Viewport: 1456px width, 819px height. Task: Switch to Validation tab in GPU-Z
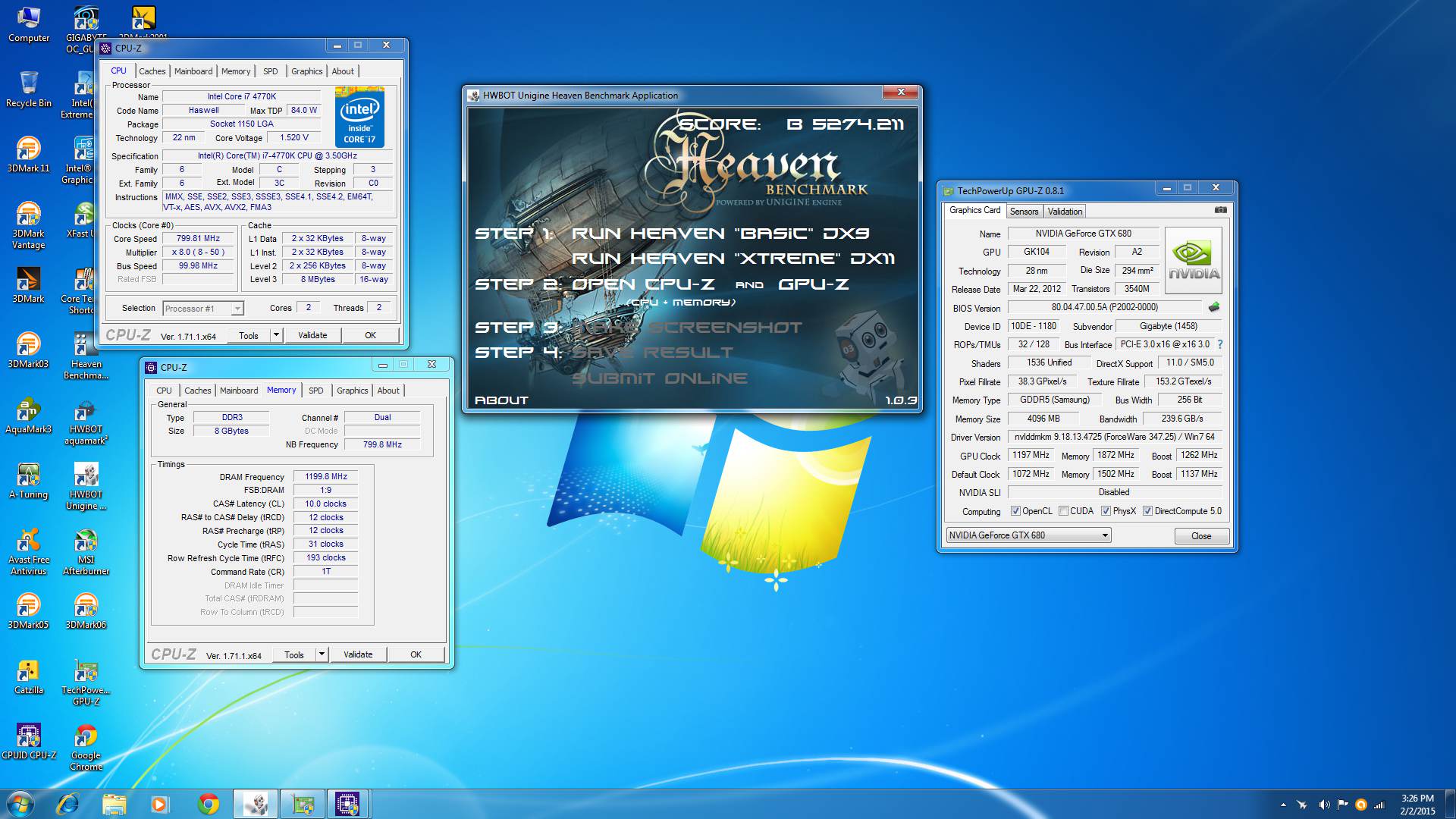(1065, 212)
